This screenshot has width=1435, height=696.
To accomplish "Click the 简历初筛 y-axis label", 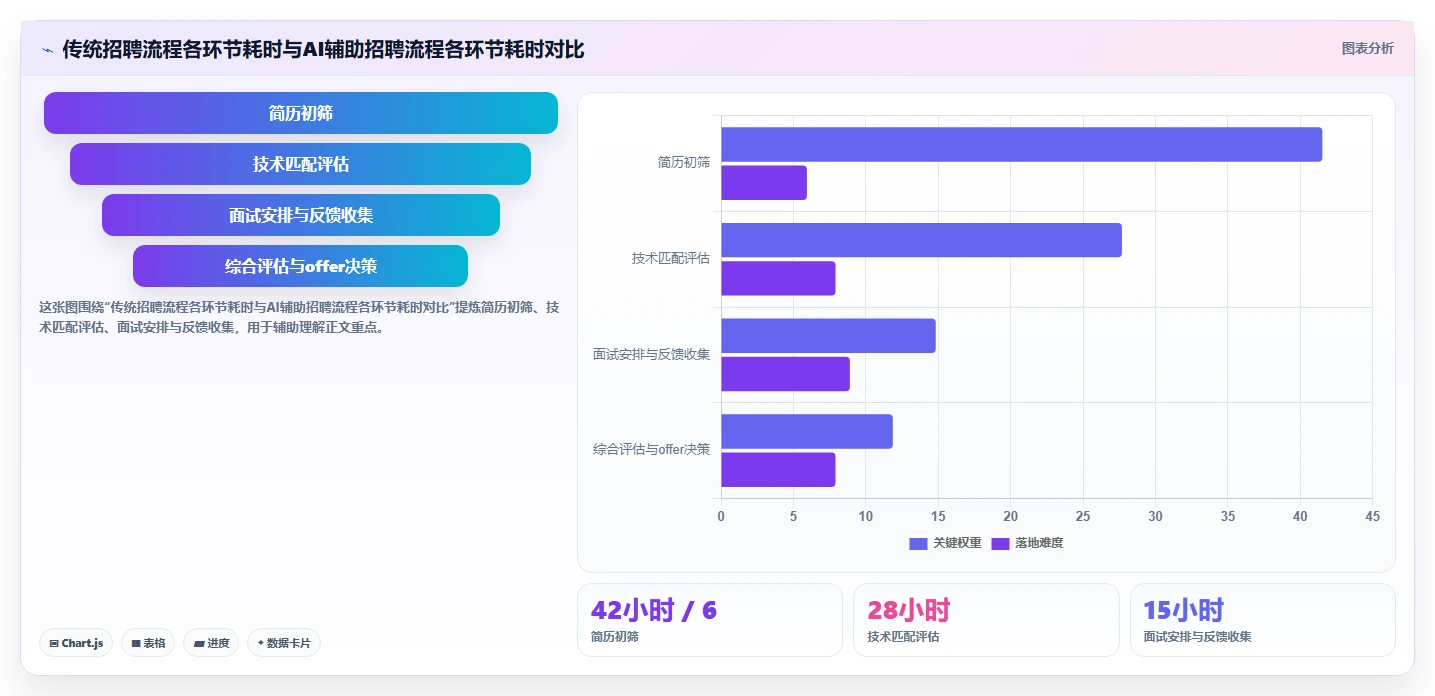I will 684,162.
